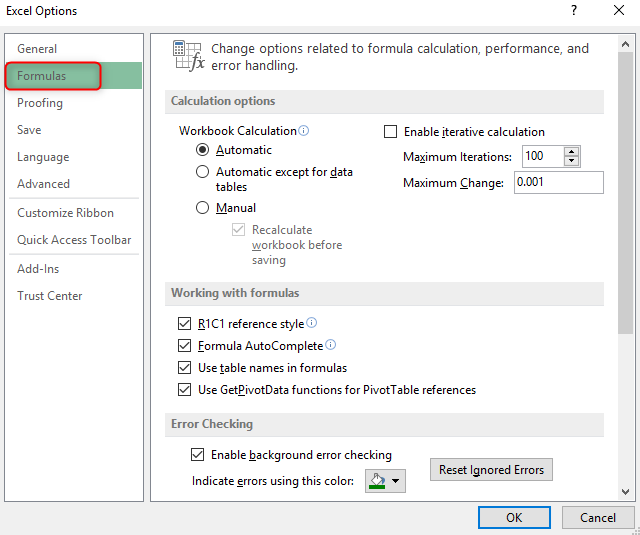The image size is (640, 535).
Task: Click the question mark help icon
Action: (x=574, y=10)
